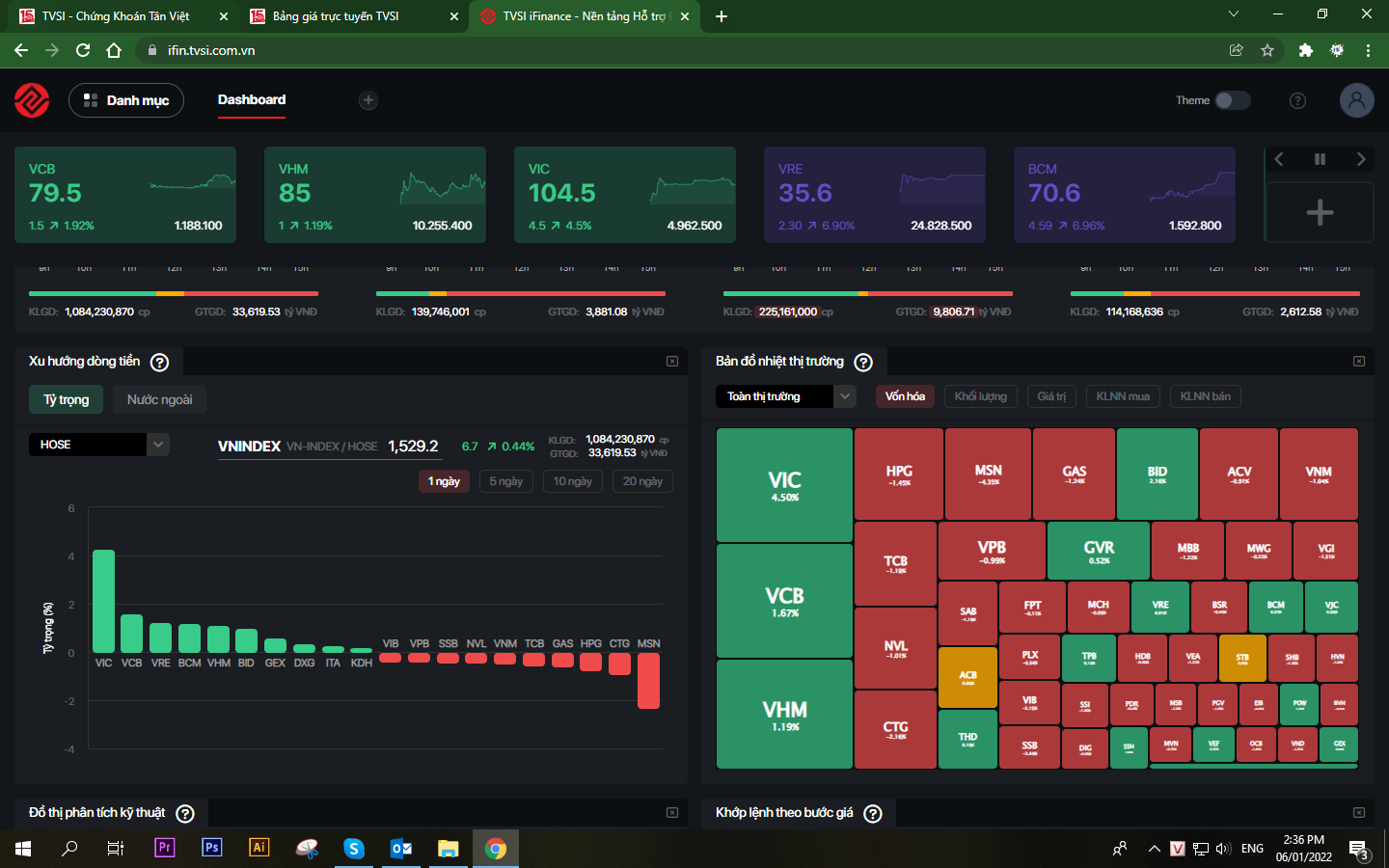Open Skype from taskbar
Viewport: 1389px width, 868px height.
(354, 848)
